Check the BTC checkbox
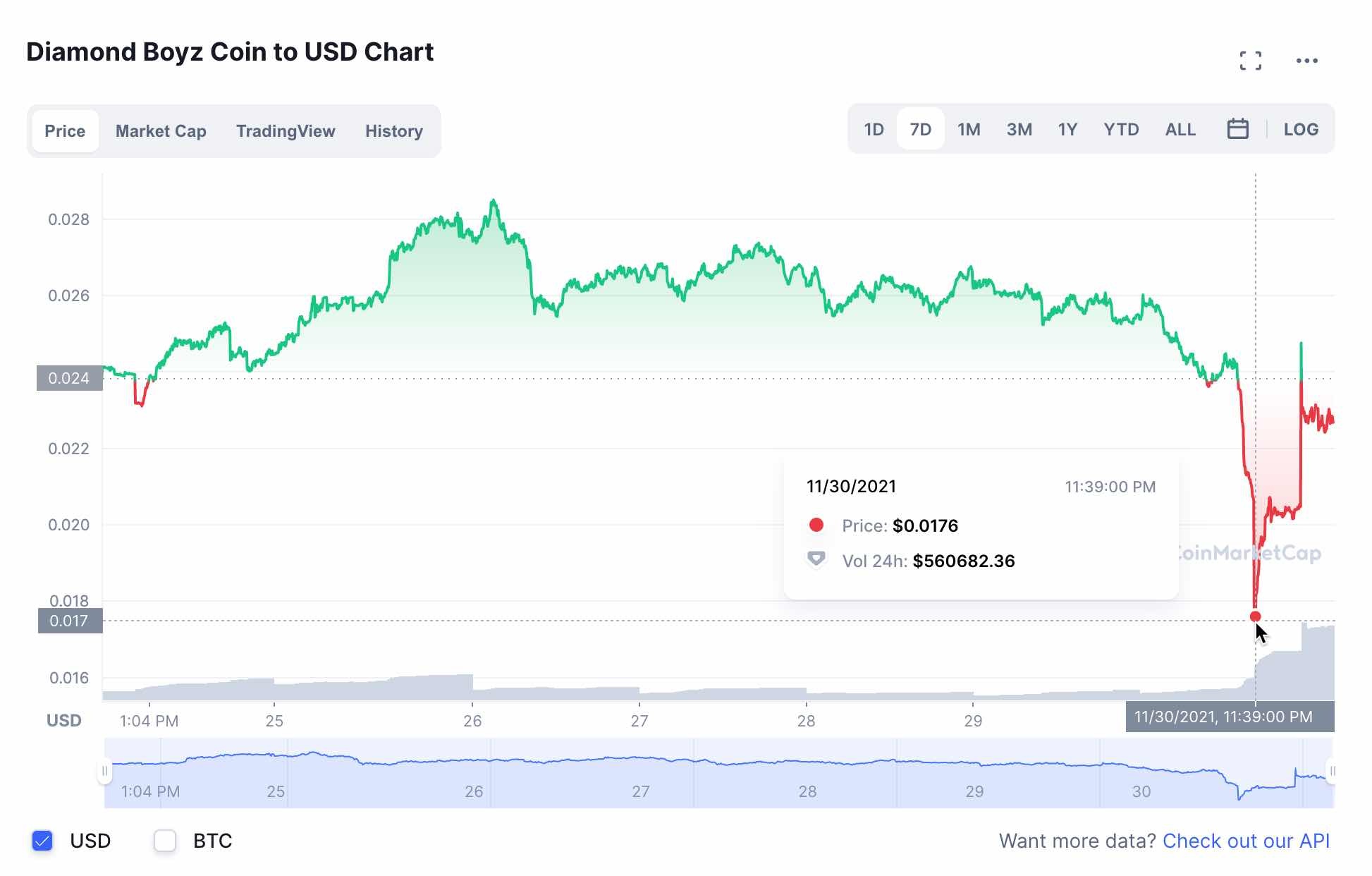This screenshot has height=876, width=1372. click(x=165, y=841)
